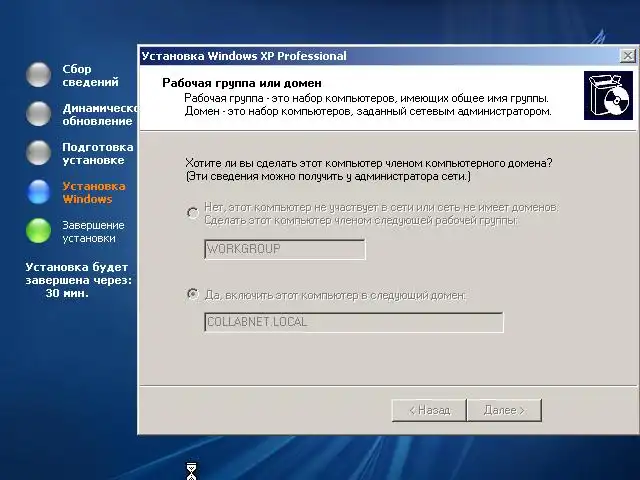Image resolution: width=640 pixels, height=480 pixels.
Task: Click the orange "Установка Windows" step label
Action: point(94,193)
